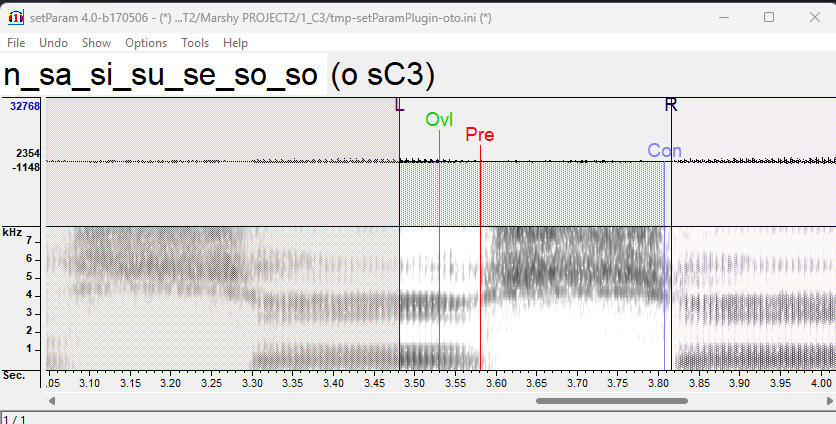Click the scrollbar left arrow
The width and height of the screenshot is (836, 424).
53,401
